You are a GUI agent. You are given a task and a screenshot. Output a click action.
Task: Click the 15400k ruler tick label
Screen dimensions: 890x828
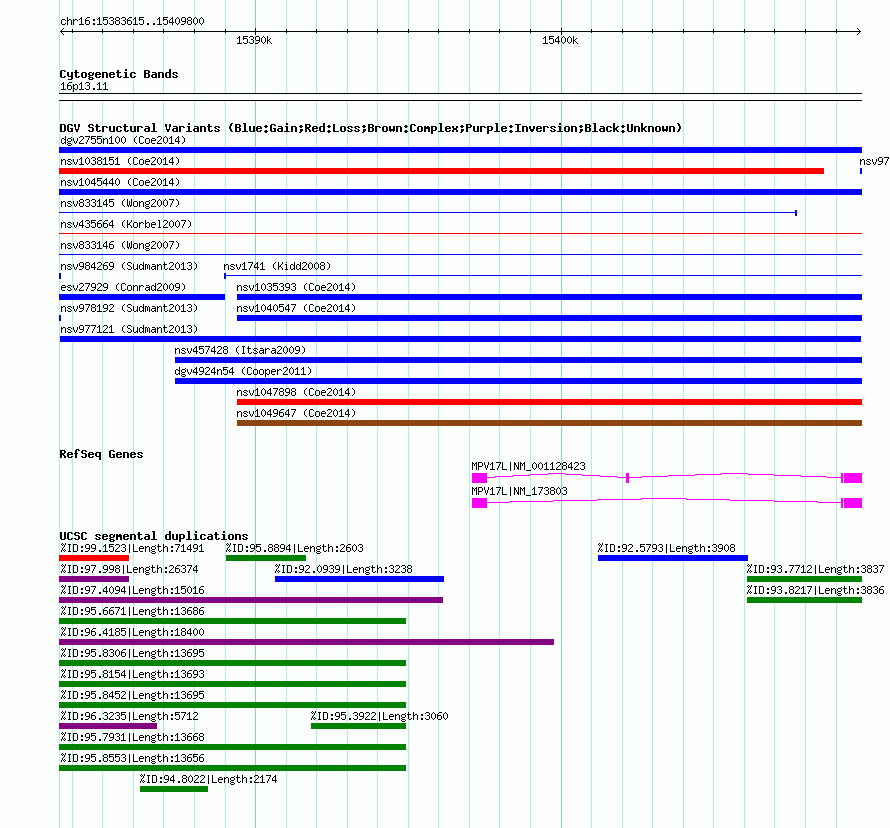[560, 40]
